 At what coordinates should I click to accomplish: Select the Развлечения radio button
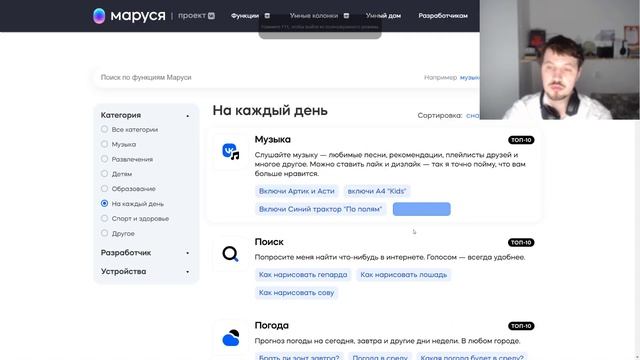[104, 159]
